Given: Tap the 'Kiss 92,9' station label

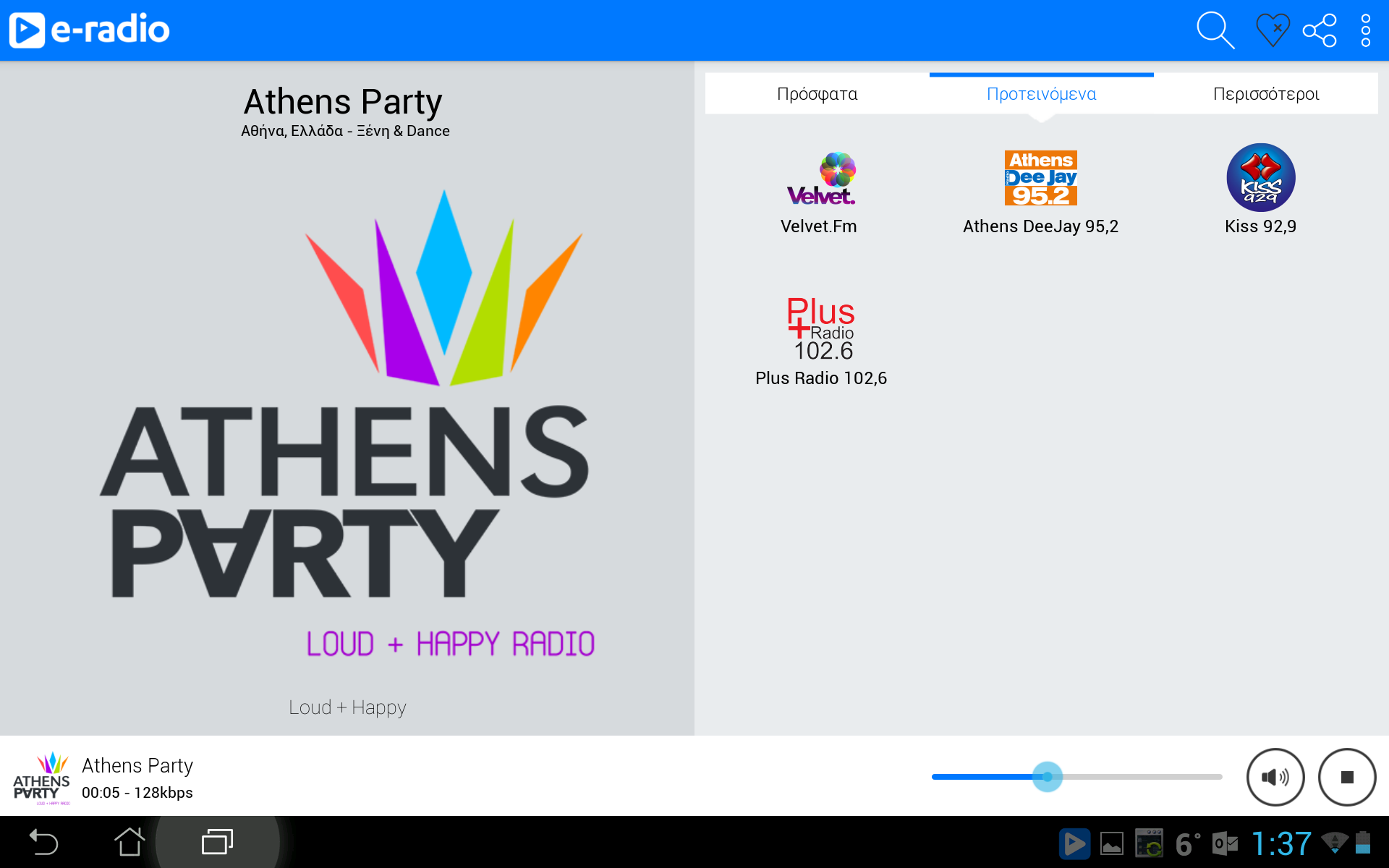Looking at the screenshot, I should click(x=1261, y=226).
